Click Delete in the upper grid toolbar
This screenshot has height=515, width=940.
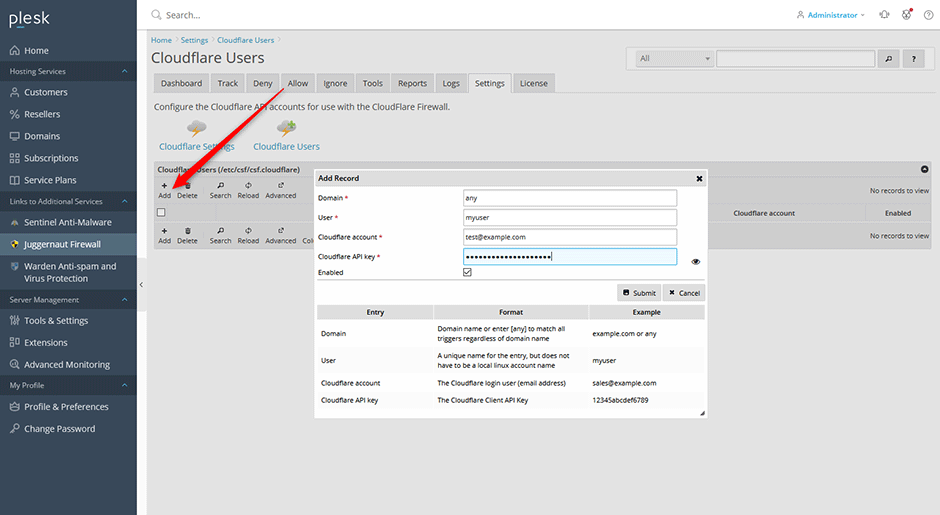click(x=187, y=191)
